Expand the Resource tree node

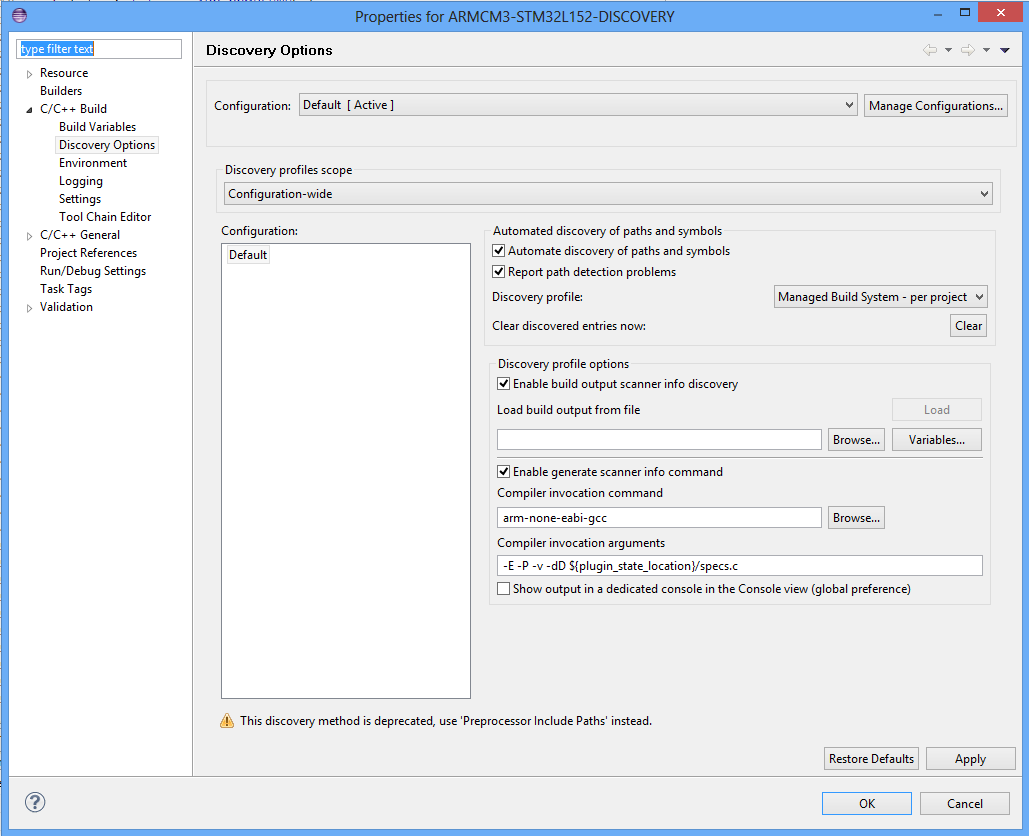pyautogui.click(x=29, y=74)
